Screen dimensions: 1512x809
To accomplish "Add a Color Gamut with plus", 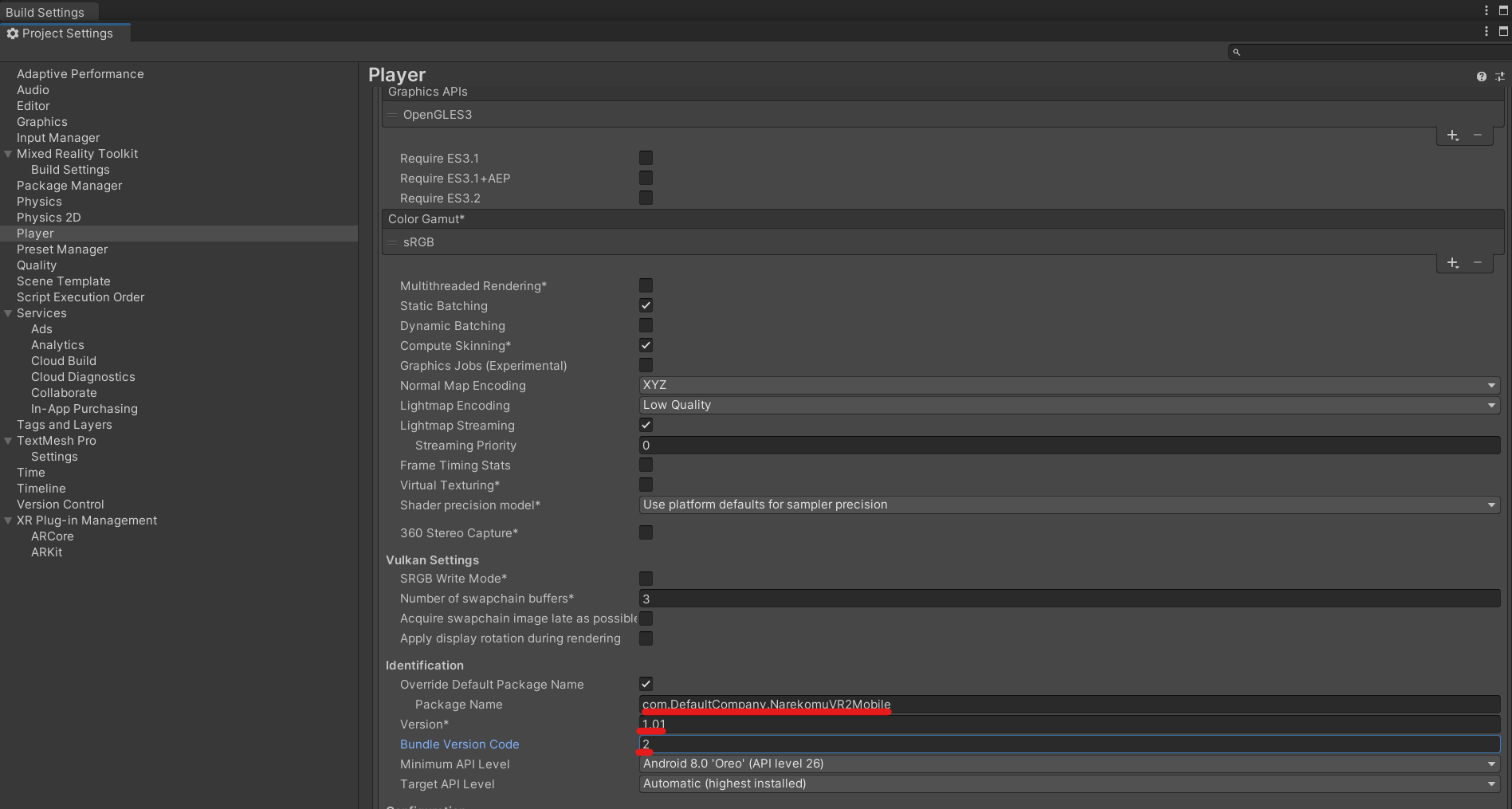I will click(1453, 263).
